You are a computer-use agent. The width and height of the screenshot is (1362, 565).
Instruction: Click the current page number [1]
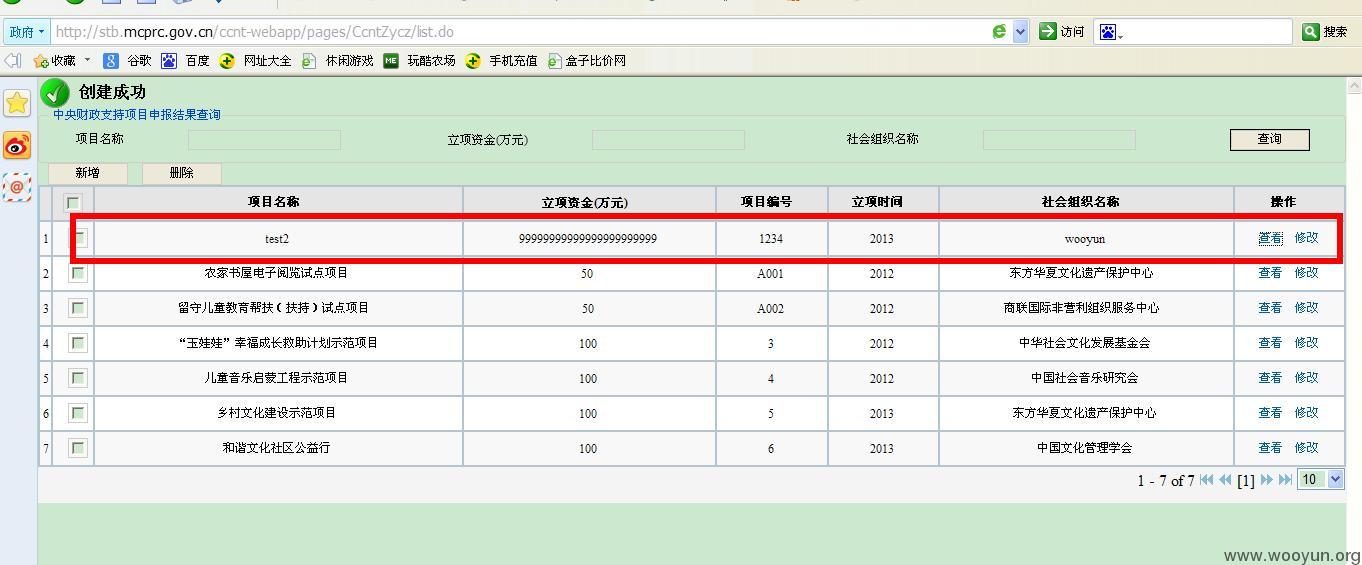[x=1245, y=481]
